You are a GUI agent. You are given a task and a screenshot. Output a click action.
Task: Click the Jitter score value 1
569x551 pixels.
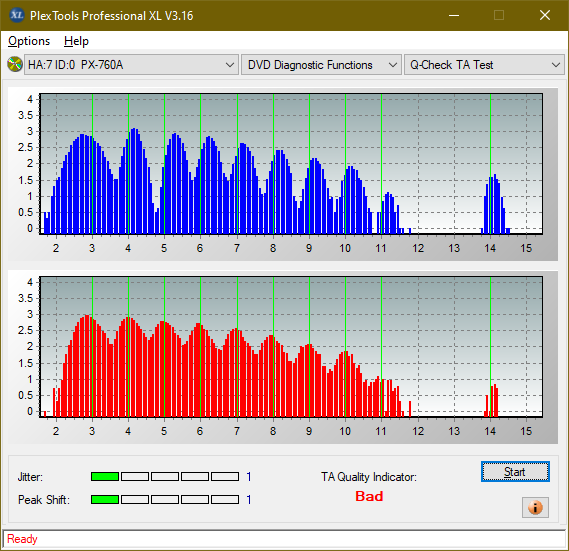coord(249,477)
